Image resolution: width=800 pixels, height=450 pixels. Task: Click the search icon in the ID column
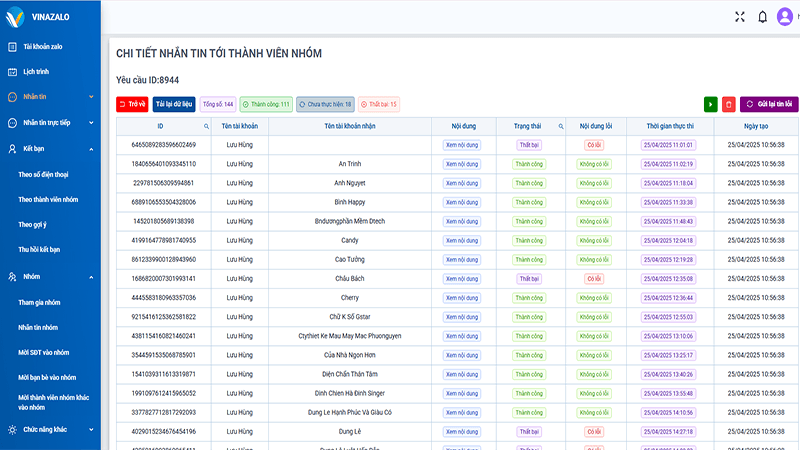tap(207, 126)
